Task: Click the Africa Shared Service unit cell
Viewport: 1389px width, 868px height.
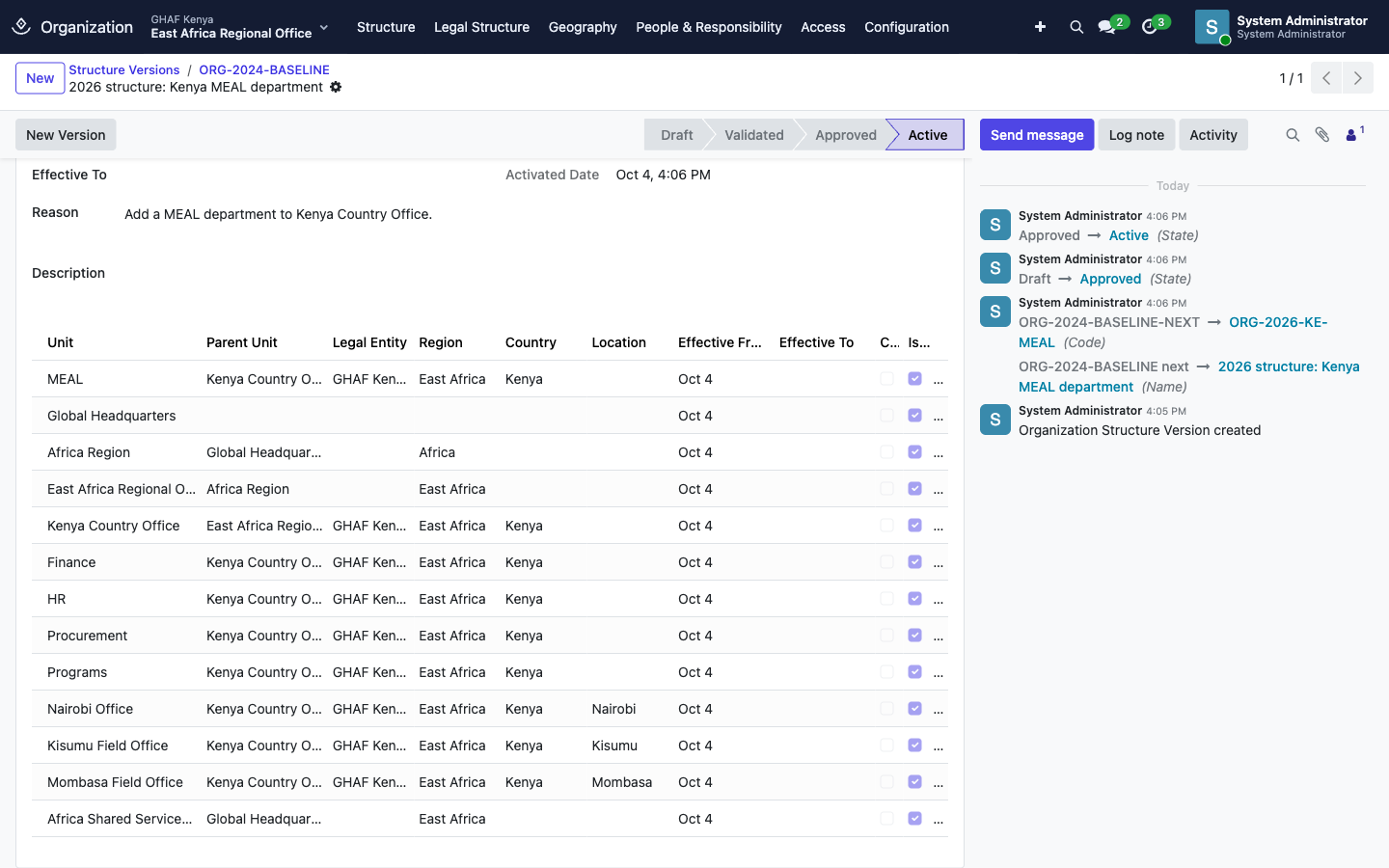Action: tap(120, 819)
